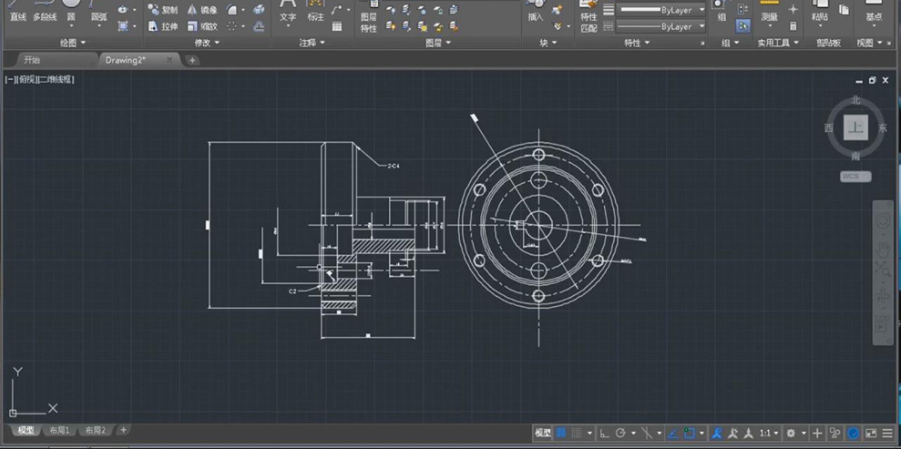Toggle object snap tracking in status bar
This screenshot has height=449, width=901.
(x=674, y=433)
